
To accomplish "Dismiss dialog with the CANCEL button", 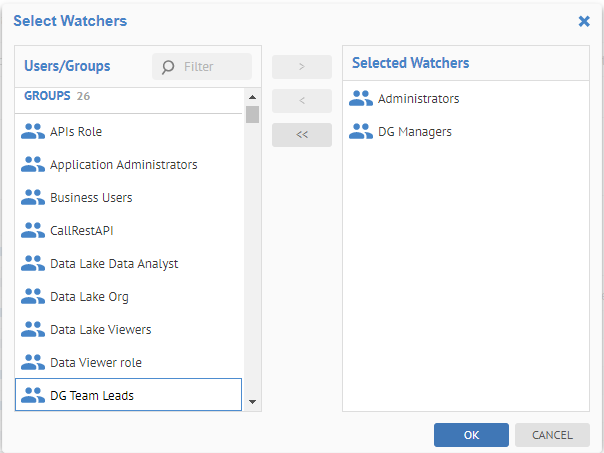I will pos(552,435).
